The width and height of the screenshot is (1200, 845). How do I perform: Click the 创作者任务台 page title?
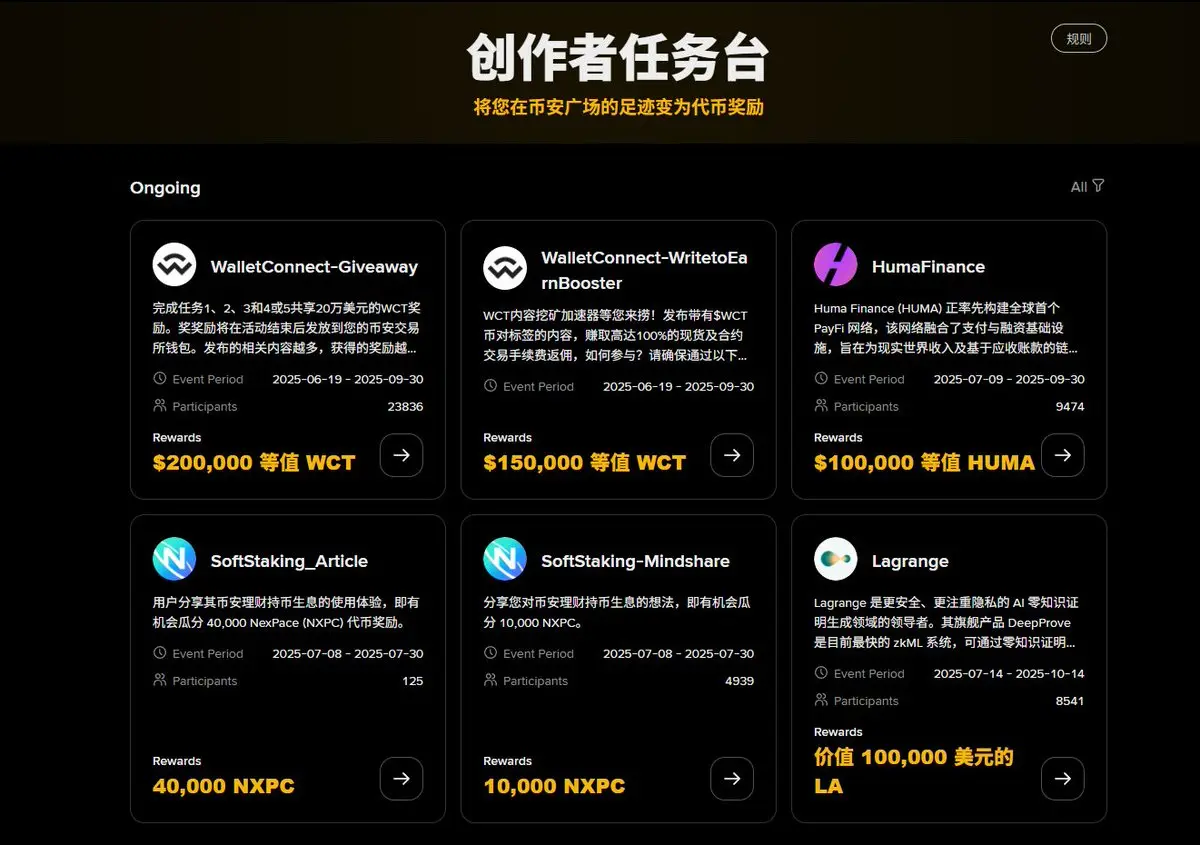coord(618,58)
